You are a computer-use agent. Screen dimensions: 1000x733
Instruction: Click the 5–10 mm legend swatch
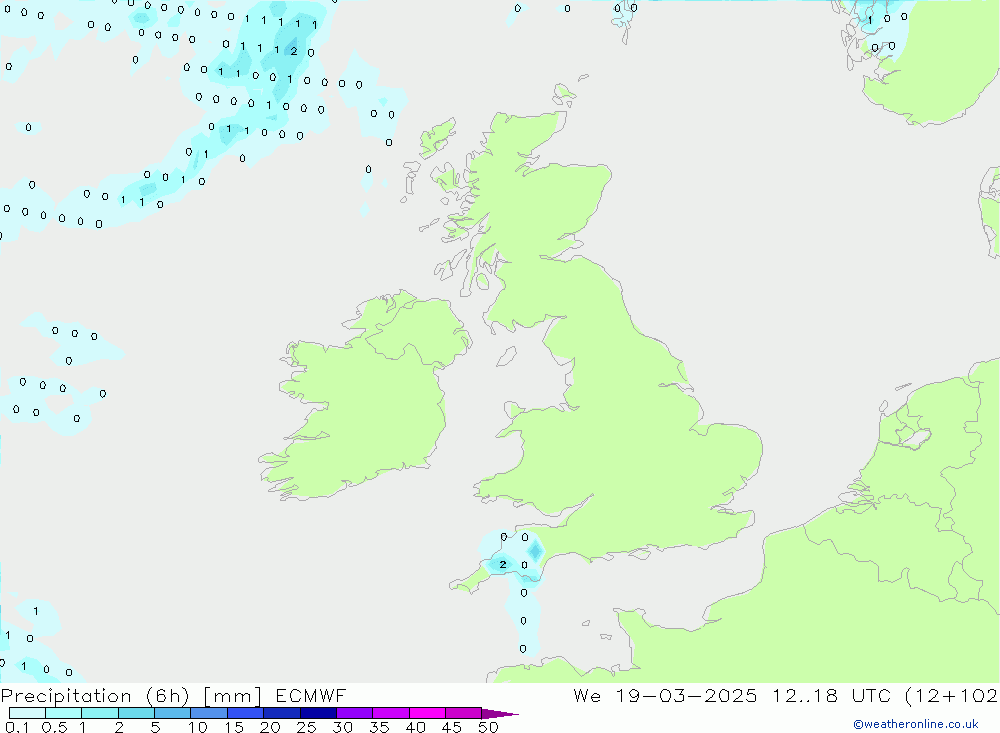point(173,713)
